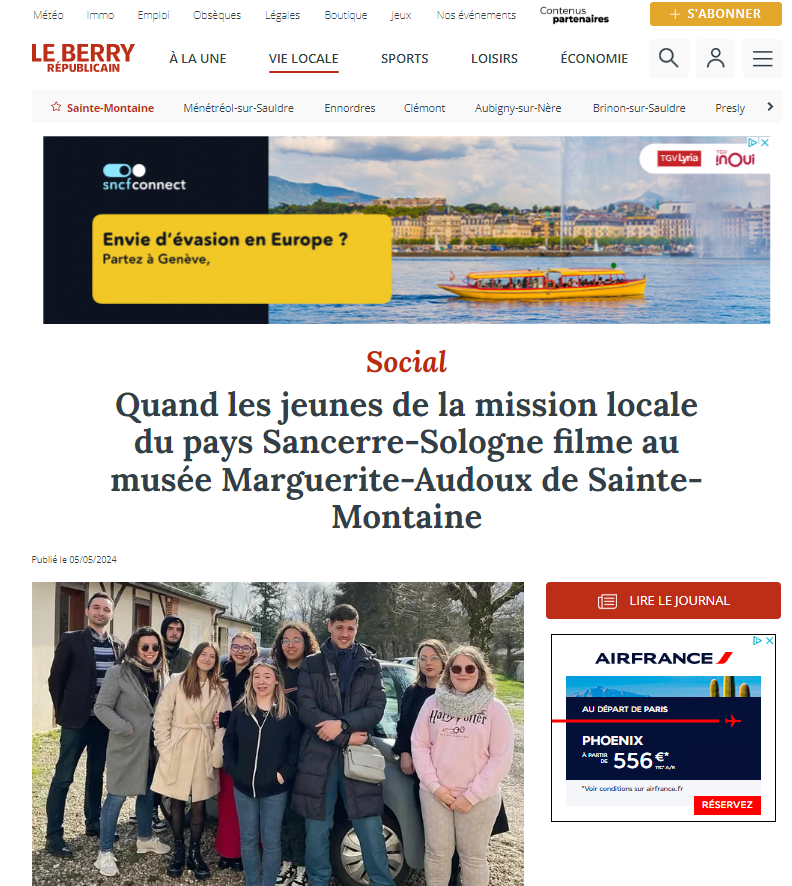This screenshot has width=792, height=886.
Task: Open the Contenus partenaires link
Action: [x=574, y=15]
